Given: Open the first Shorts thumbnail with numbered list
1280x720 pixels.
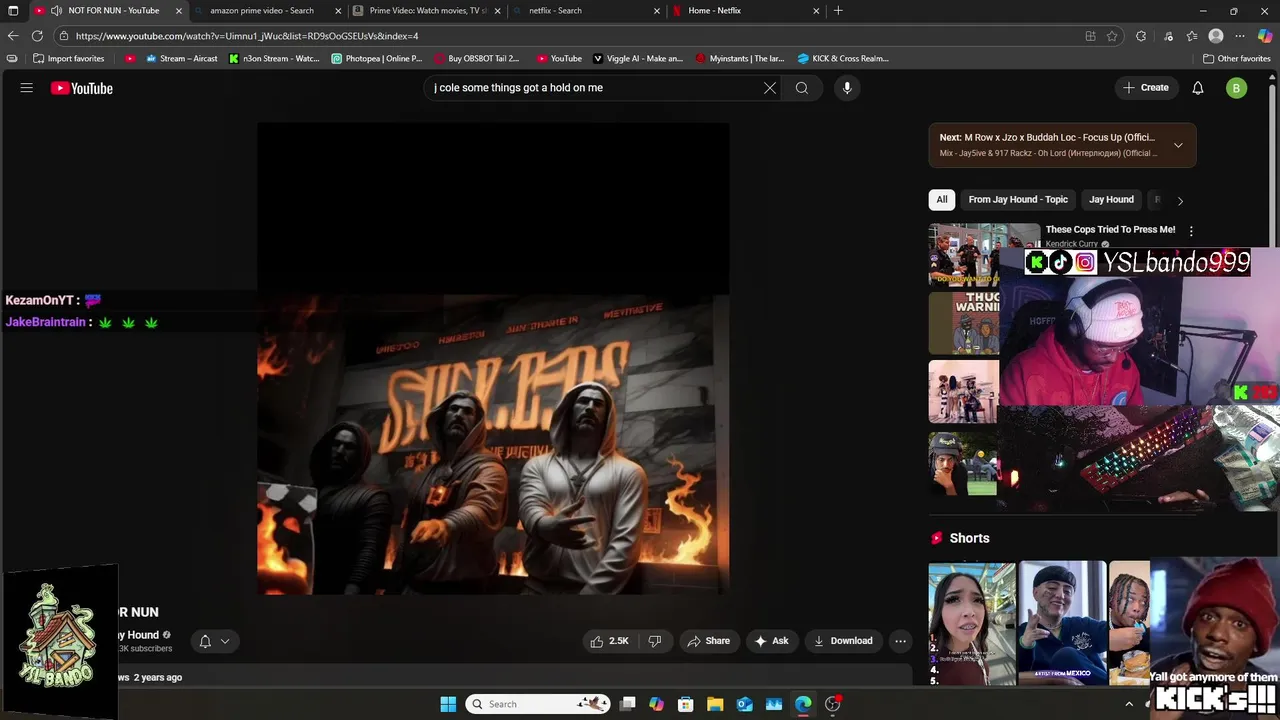Looking at the screenshot, I should [972, 623].
